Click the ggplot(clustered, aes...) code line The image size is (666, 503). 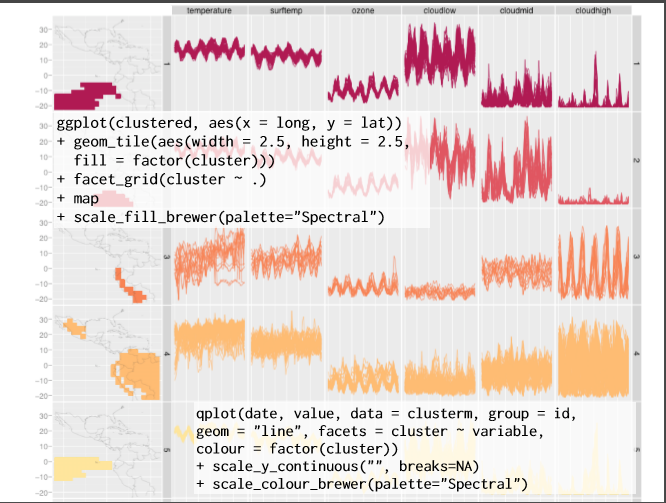(x=229, y=123)
